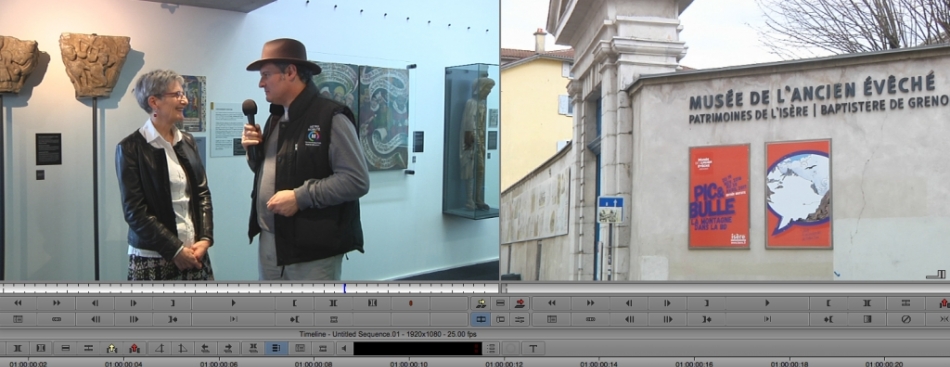The image size is (950, 367).
Task: Open the Title tool with the T icon
Action: pos(533,348)
